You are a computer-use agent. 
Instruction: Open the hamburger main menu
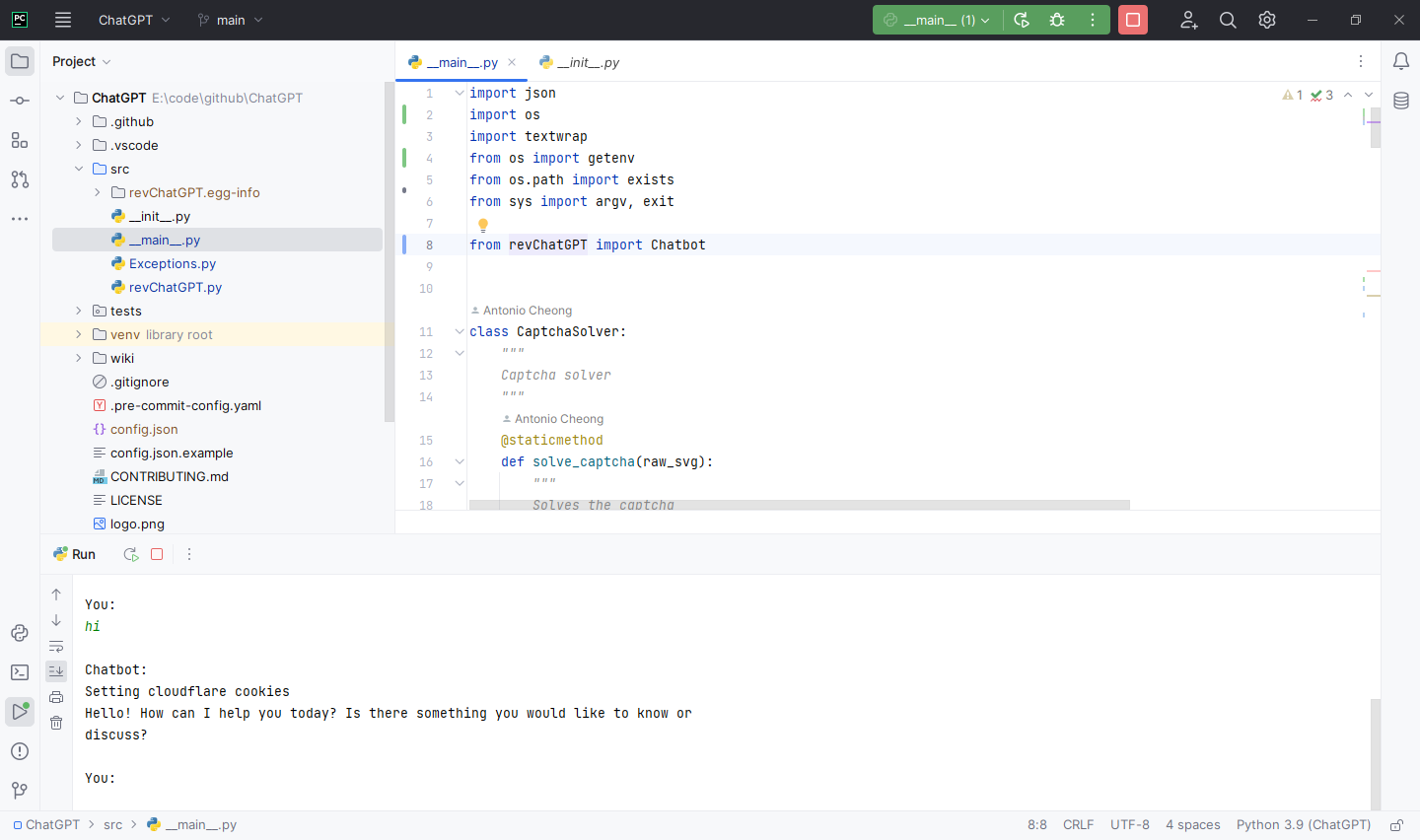[x=63, y=20]
